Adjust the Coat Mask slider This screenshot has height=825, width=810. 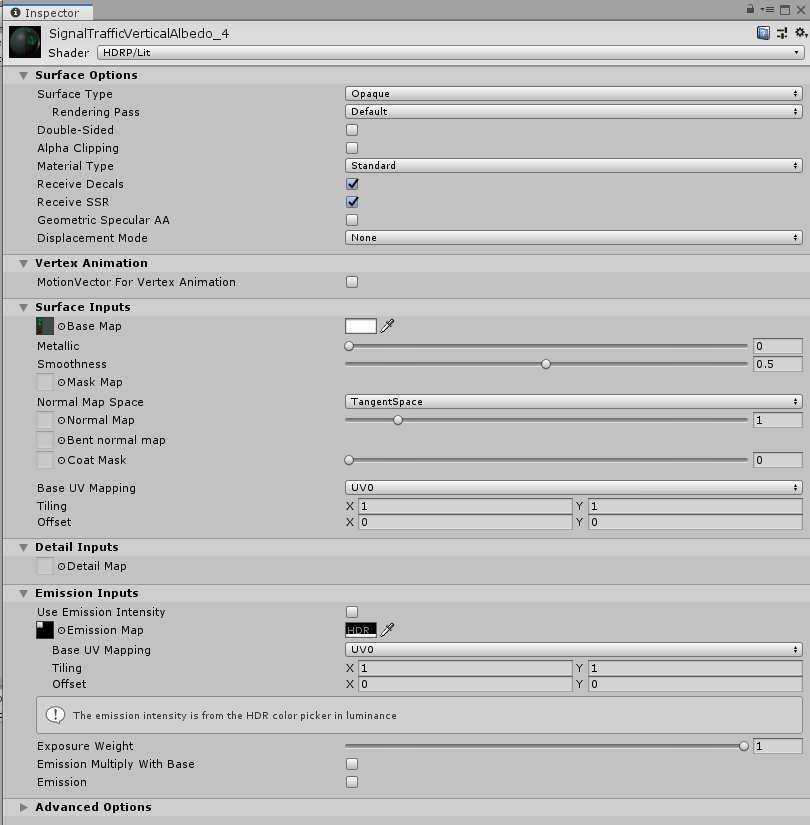tap(546, 460)
